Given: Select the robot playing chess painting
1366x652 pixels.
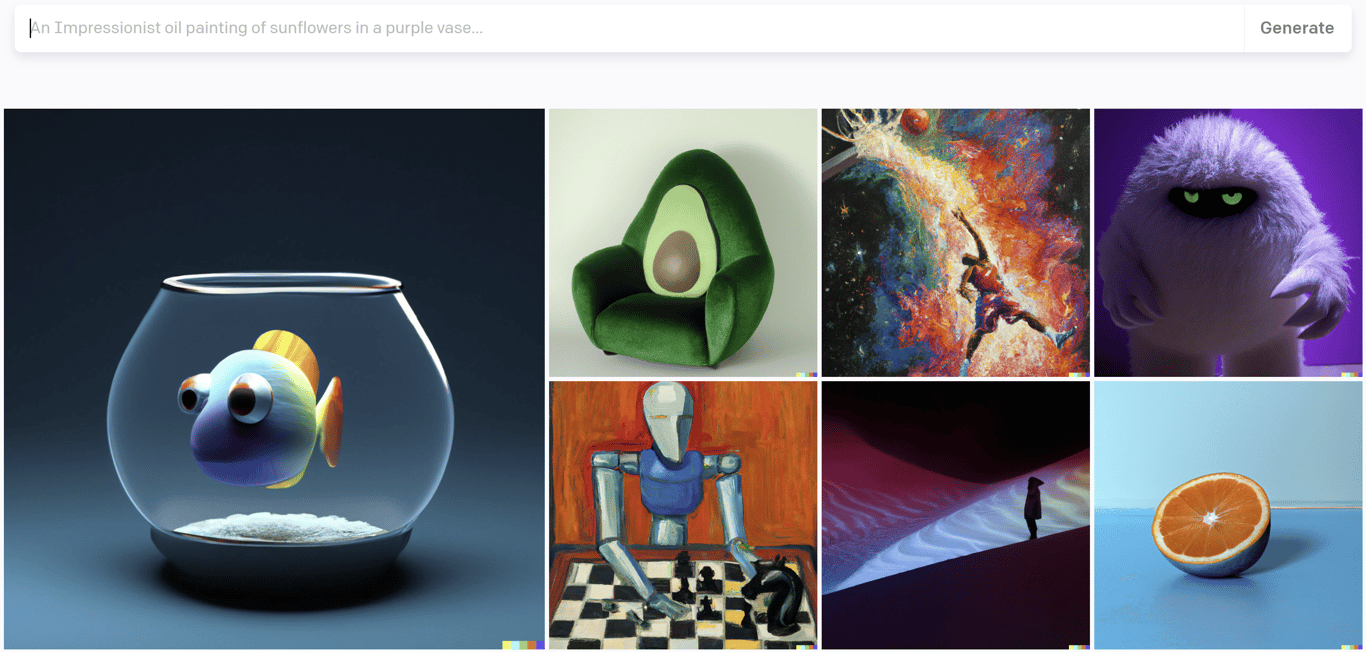Looking at the screenshot, I should (x=683, y=515).
